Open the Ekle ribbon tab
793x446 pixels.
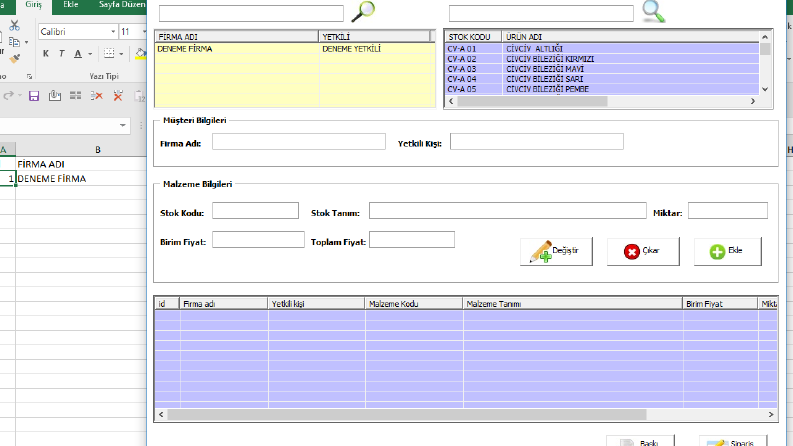[x=71, y=5]
